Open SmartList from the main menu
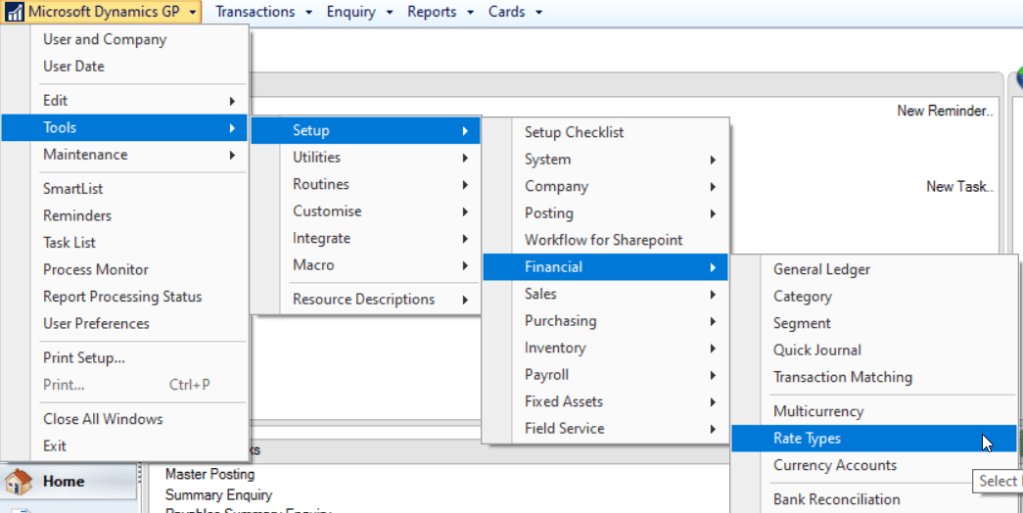Screen dimensions: 1023x513 coord(73,188)
